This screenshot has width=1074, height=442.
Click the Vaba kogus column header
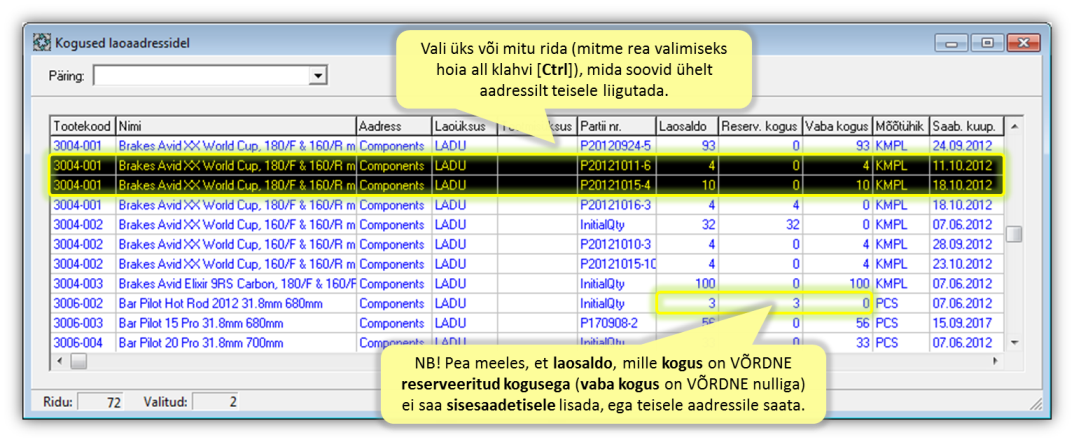[x=837, y=127]
